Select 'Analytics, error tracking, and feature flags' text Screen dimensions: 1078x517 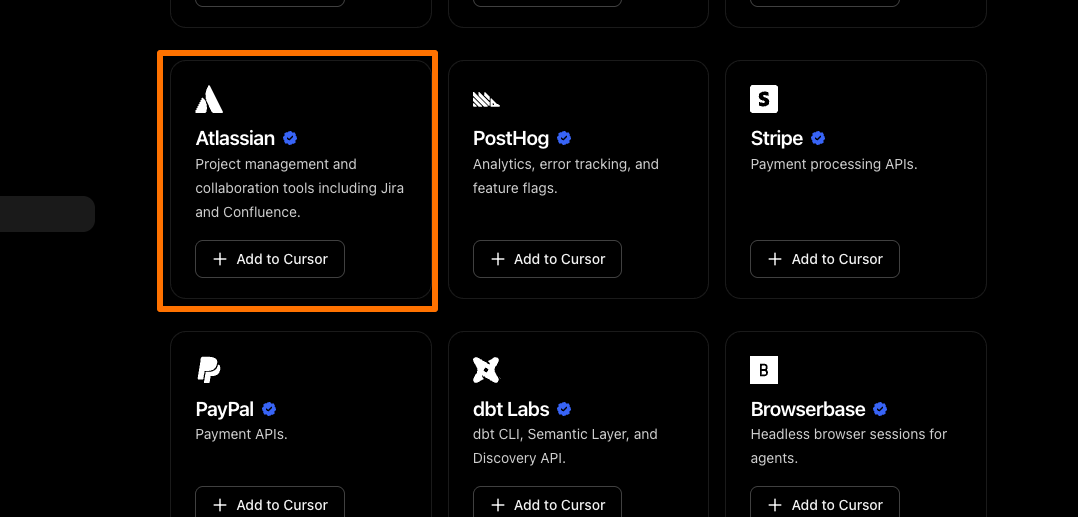tap(566, 176)
